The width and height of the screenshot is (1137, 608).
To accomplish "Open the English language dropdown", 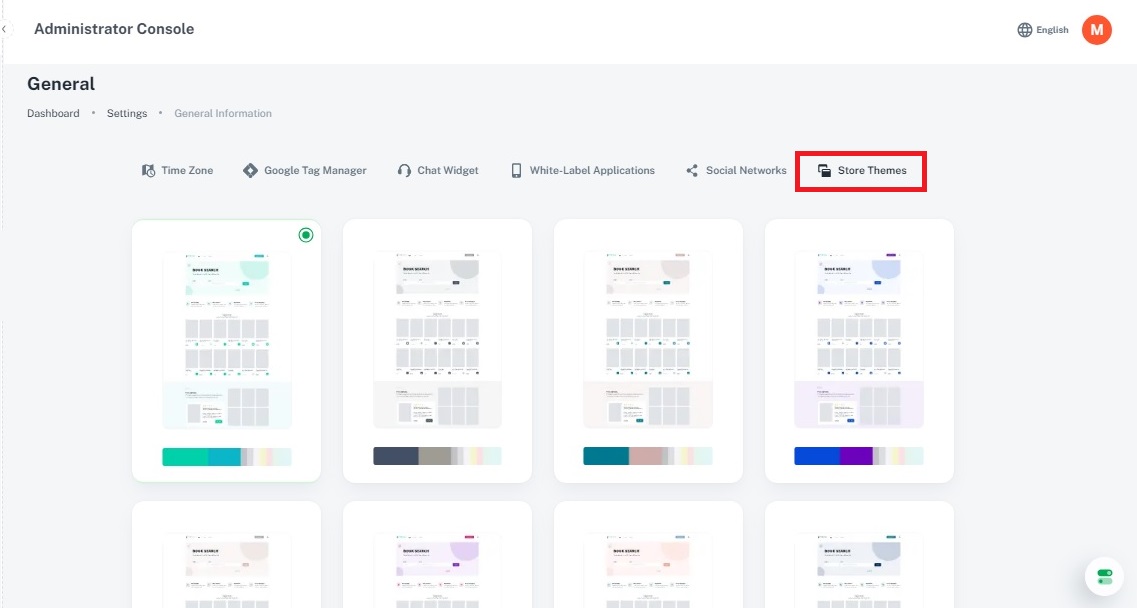I will pyautogui.click(x=1052, y=30).
